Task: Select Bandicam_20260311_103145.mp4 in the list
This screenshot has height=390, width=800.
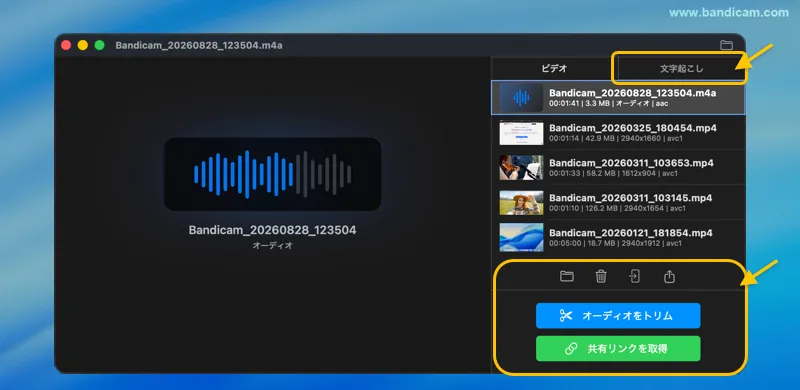Action: coord(618,203)
